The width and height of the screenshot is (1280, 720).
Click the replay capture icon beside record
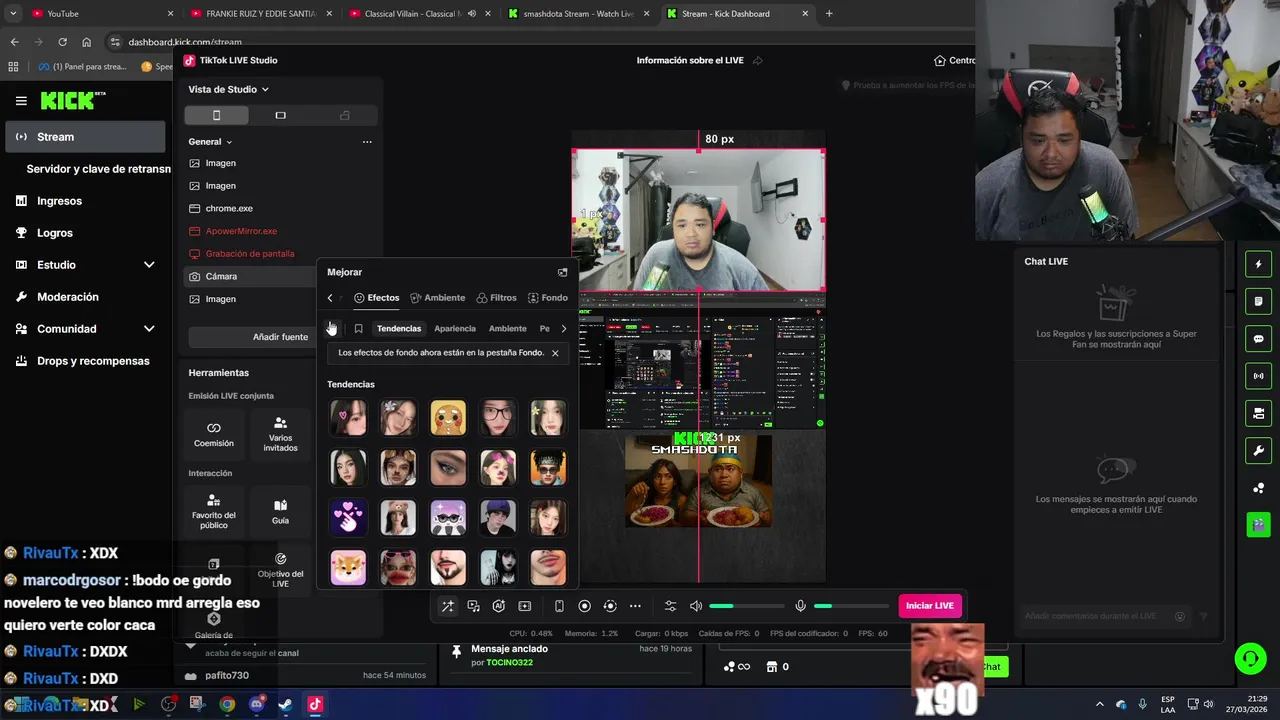coord(610,606)
